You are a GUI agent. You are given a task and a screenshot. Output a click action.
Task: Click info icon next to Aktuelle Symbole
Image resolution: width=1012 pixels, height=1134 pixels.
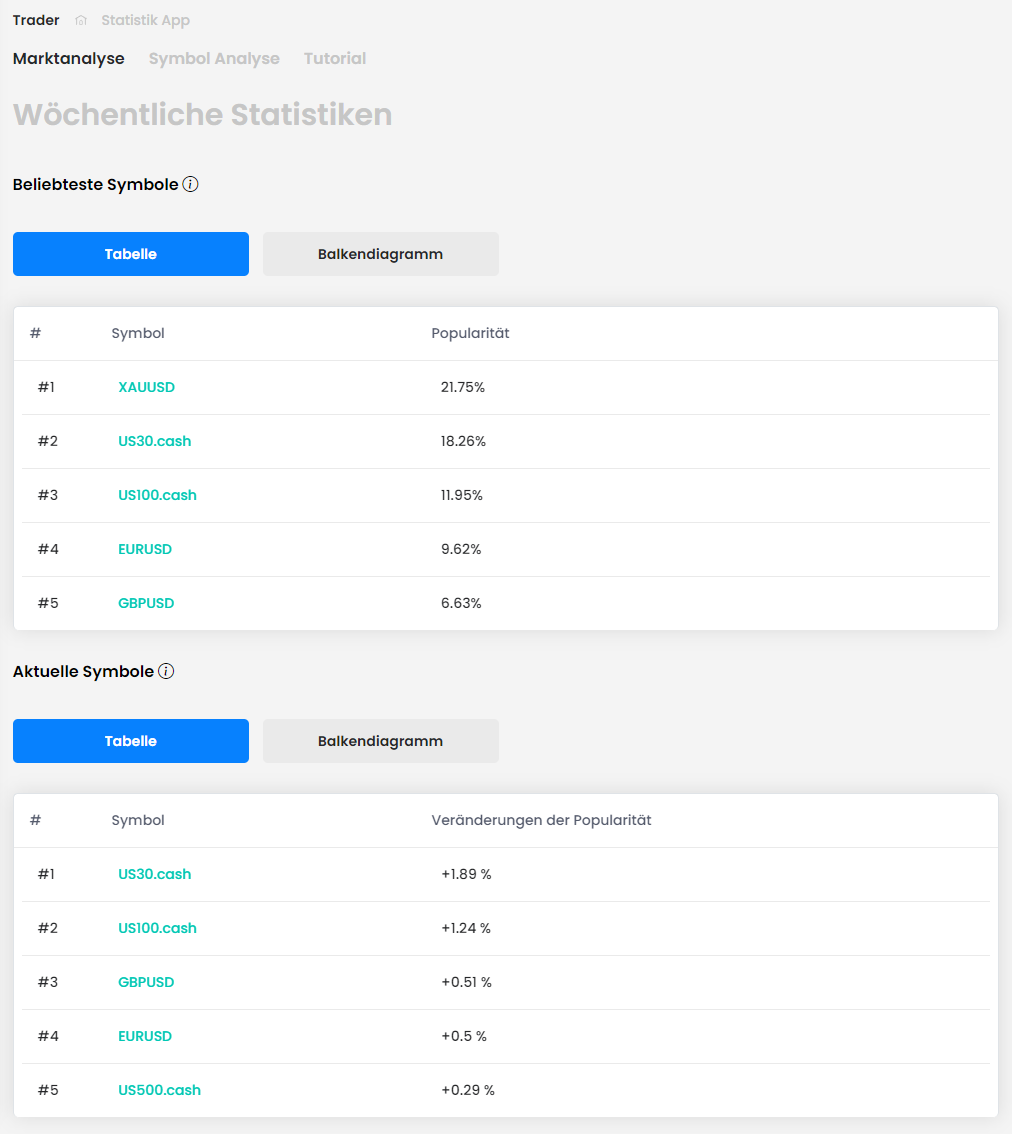(166, 671)
